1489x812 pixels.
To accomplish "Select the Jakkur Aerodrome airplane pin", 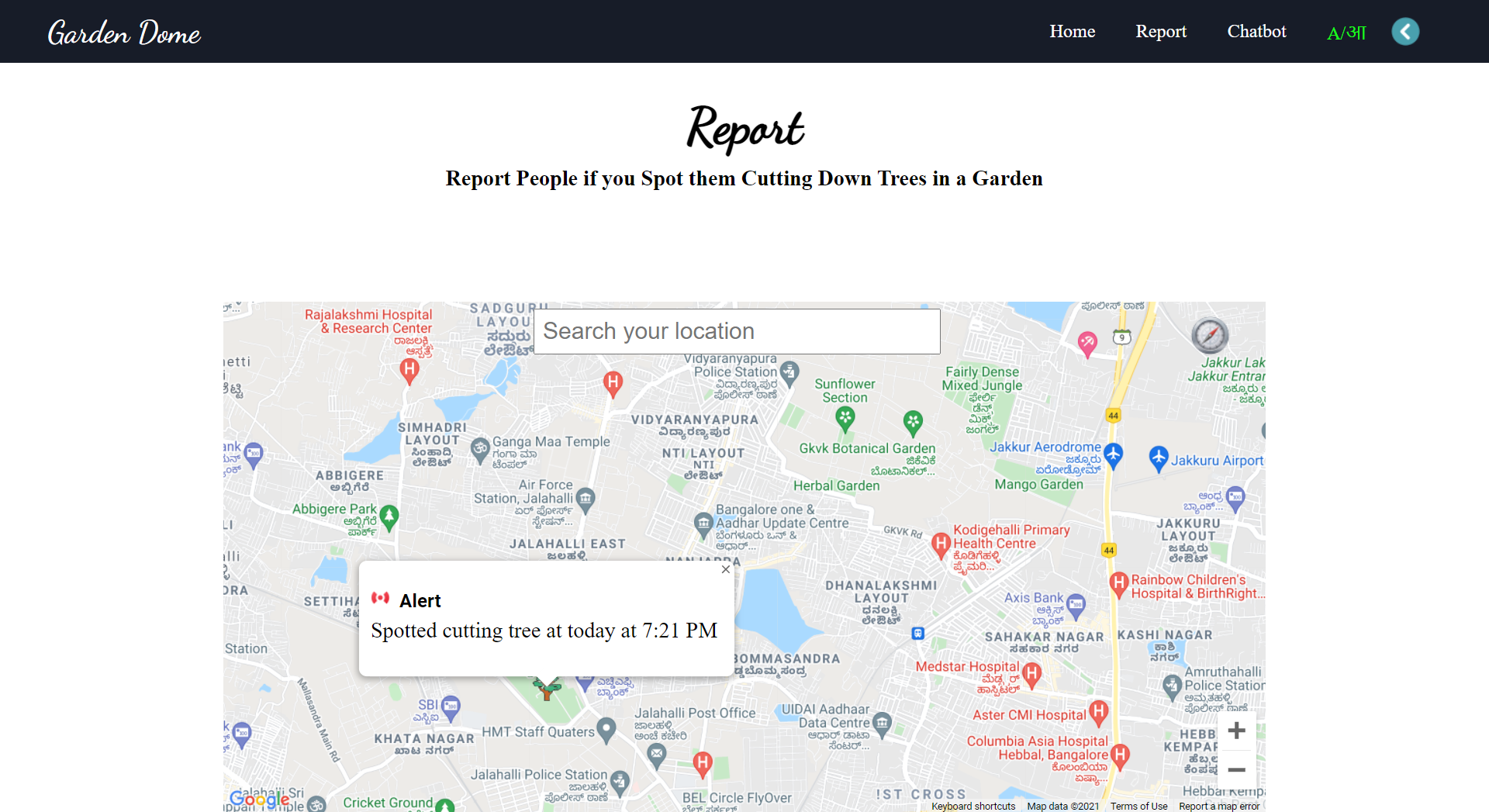I will coord(1113,455).
